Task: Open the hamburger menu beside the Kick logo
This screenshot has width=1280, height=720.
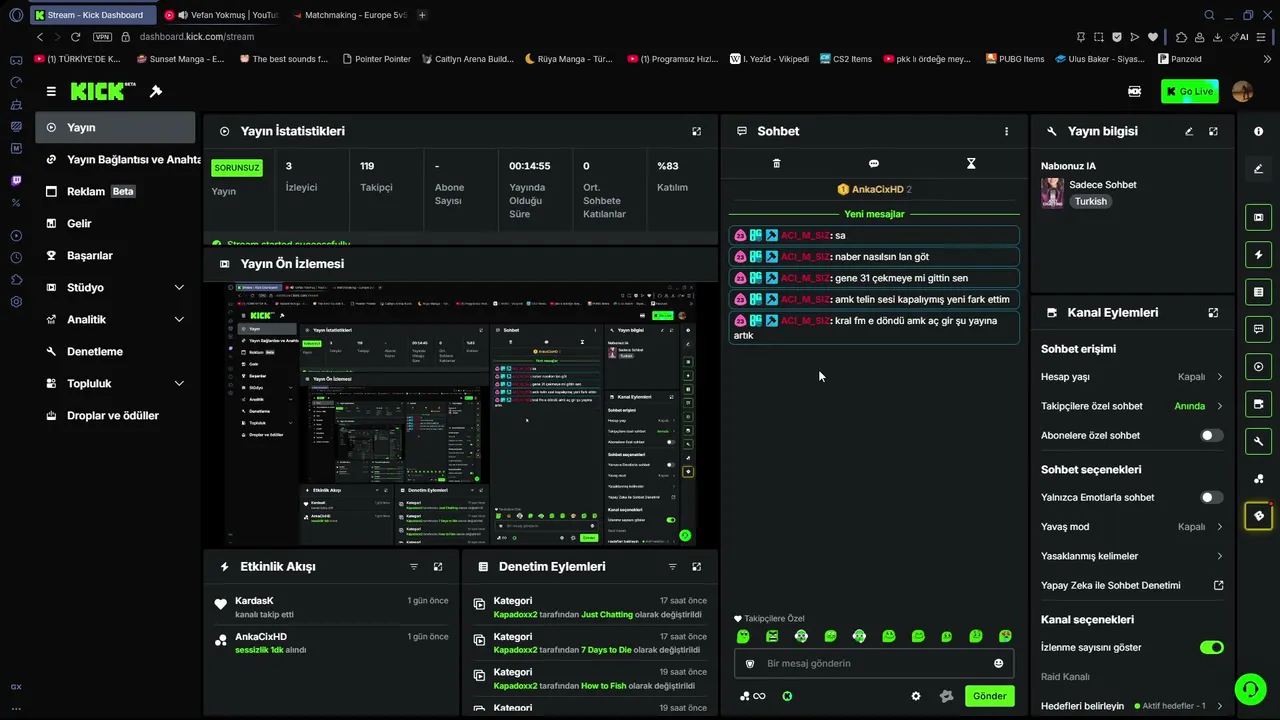Action: pos(51,91)
